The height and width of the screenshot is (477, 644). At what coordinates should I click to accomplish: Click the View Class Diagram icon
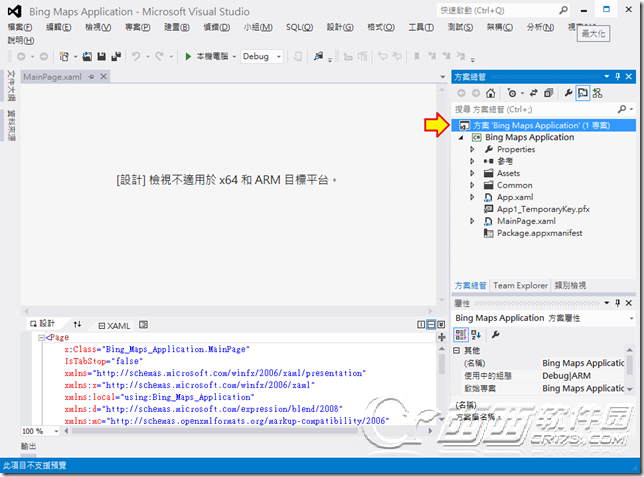point(598,93)
